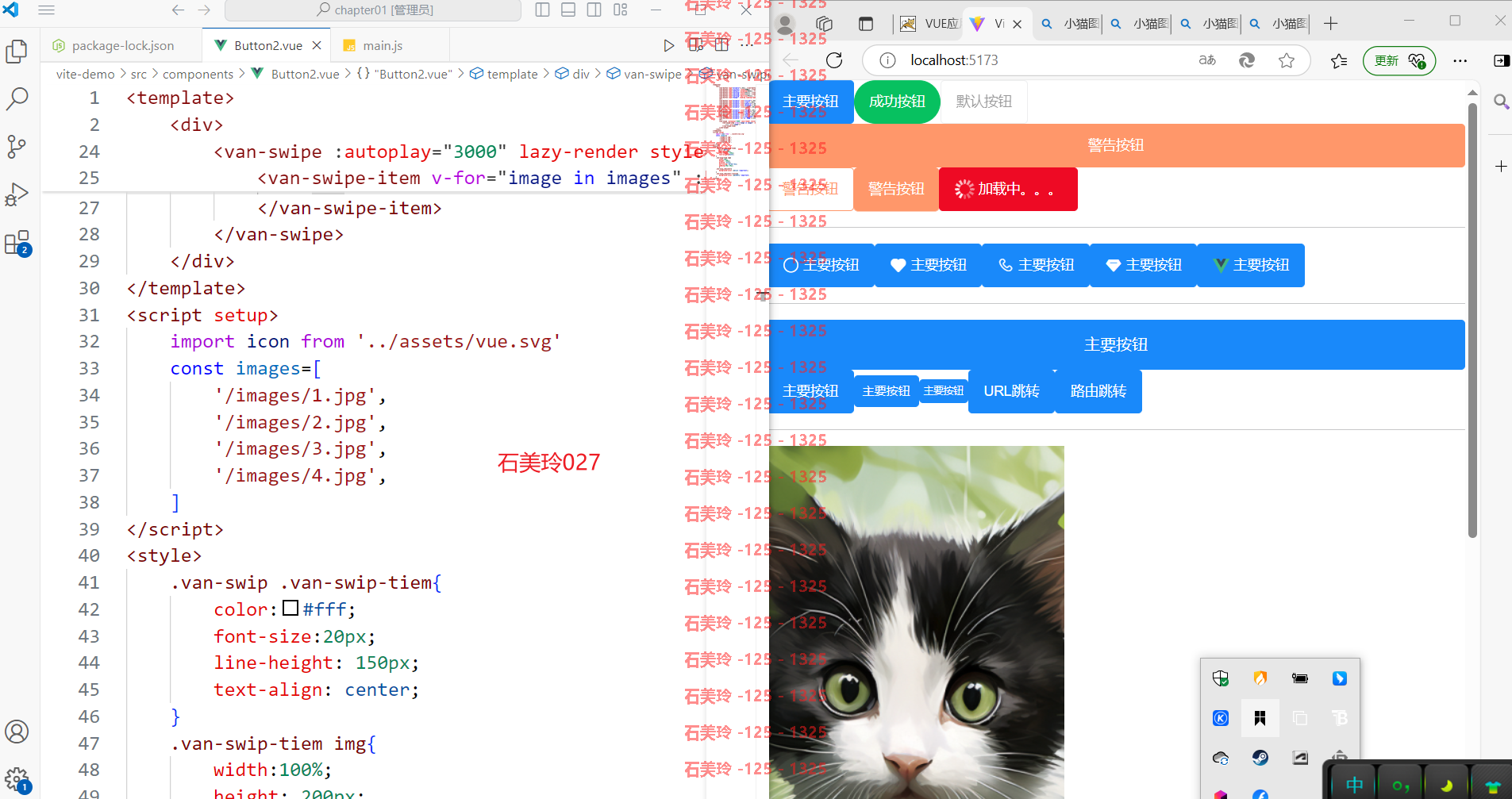Viewport: 1512px width, 799px height.
Task: Click the 主要按钮 with phone icon
Action: (x=1036, y=265)
